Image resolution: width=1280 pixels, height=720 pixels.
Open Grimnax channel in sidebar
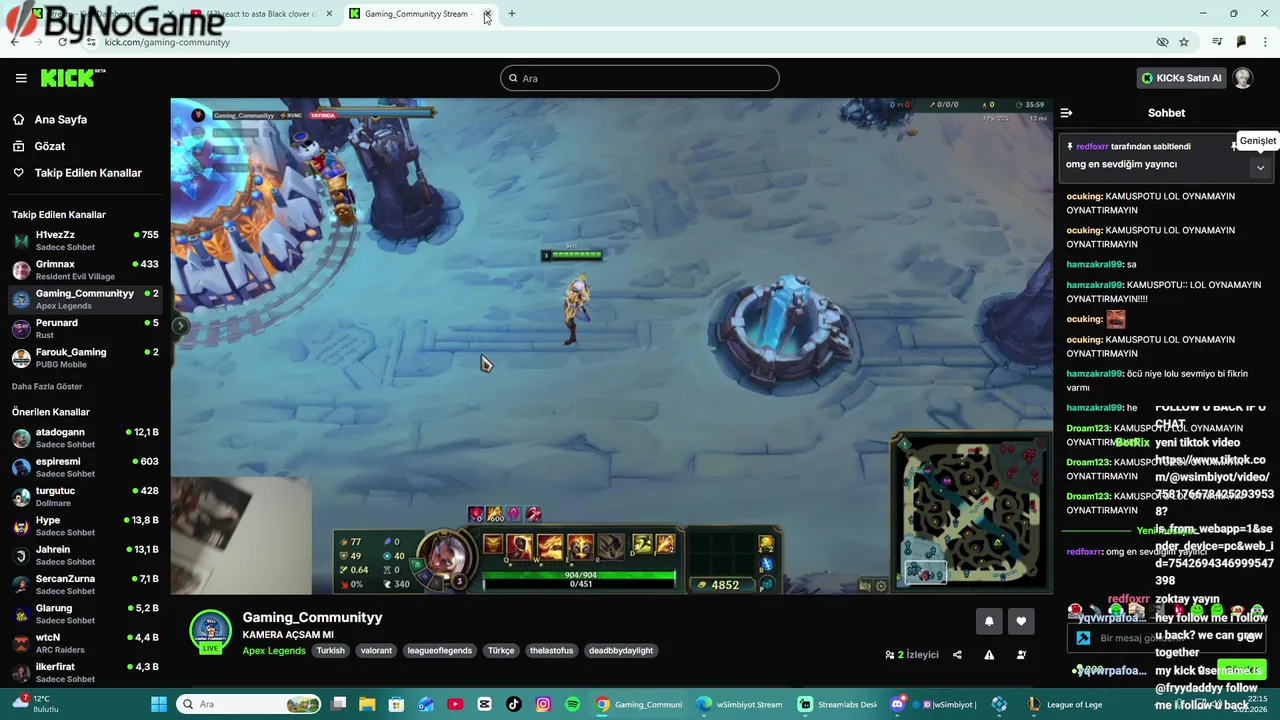(85, 270)
